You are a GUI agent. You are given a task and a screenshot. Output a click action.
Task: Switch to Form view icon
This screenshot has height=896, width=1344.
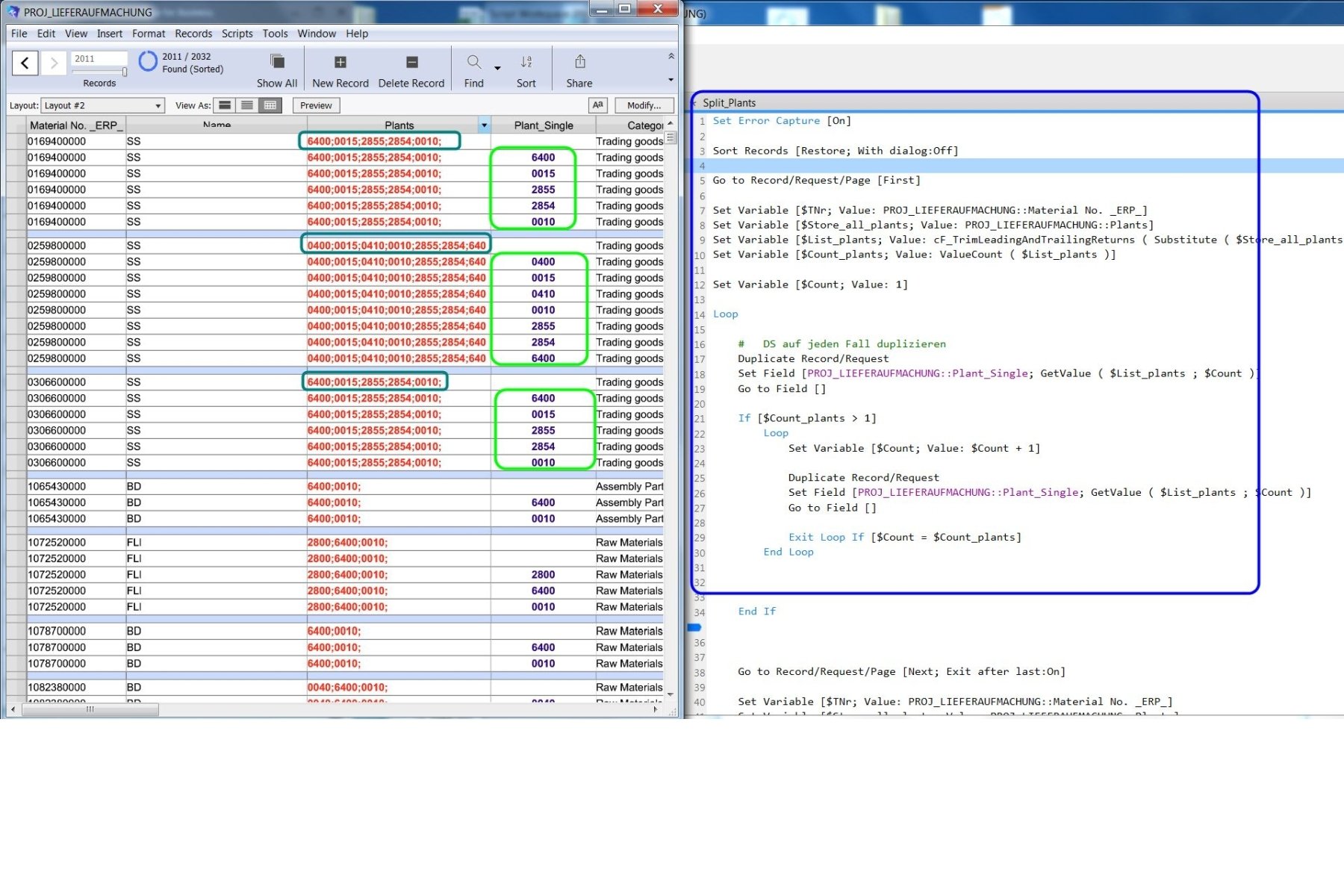pyautogui.click(x=224, y=105)
